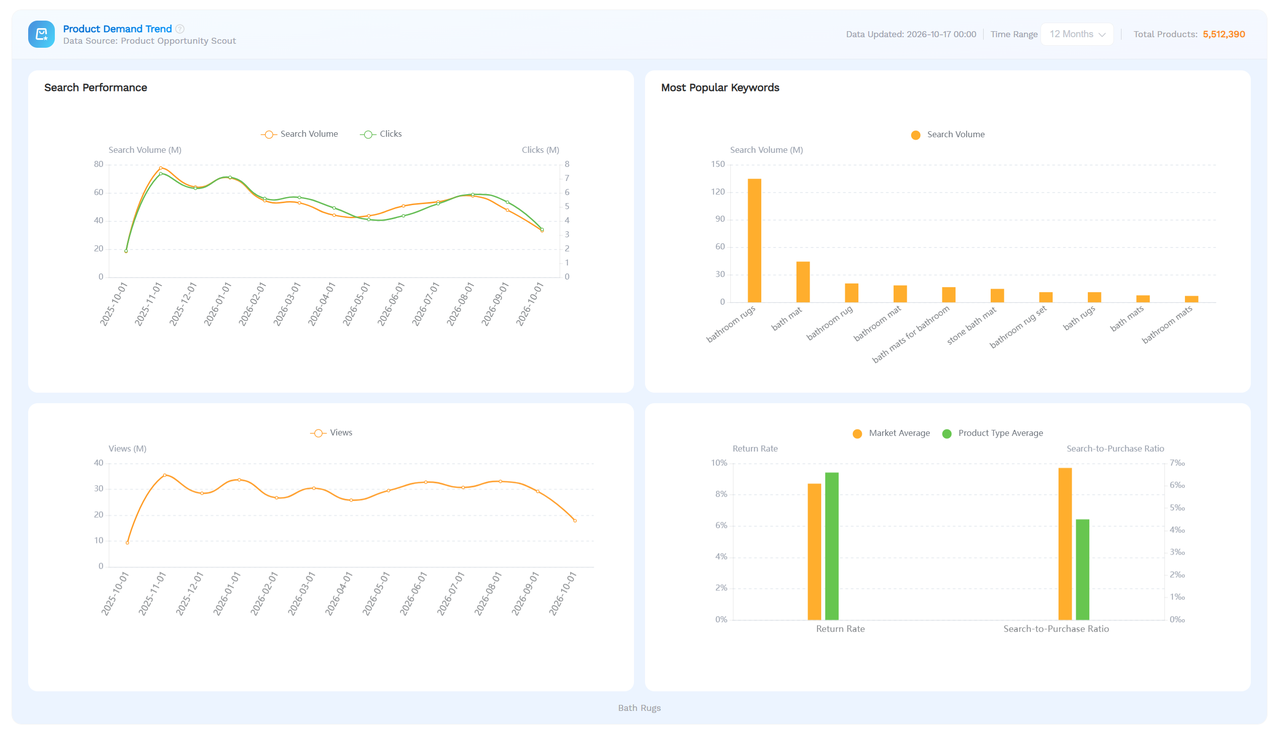Toggle the Search Volume line legend
The image size is (1280, 729).
click(x=299, y=134)
